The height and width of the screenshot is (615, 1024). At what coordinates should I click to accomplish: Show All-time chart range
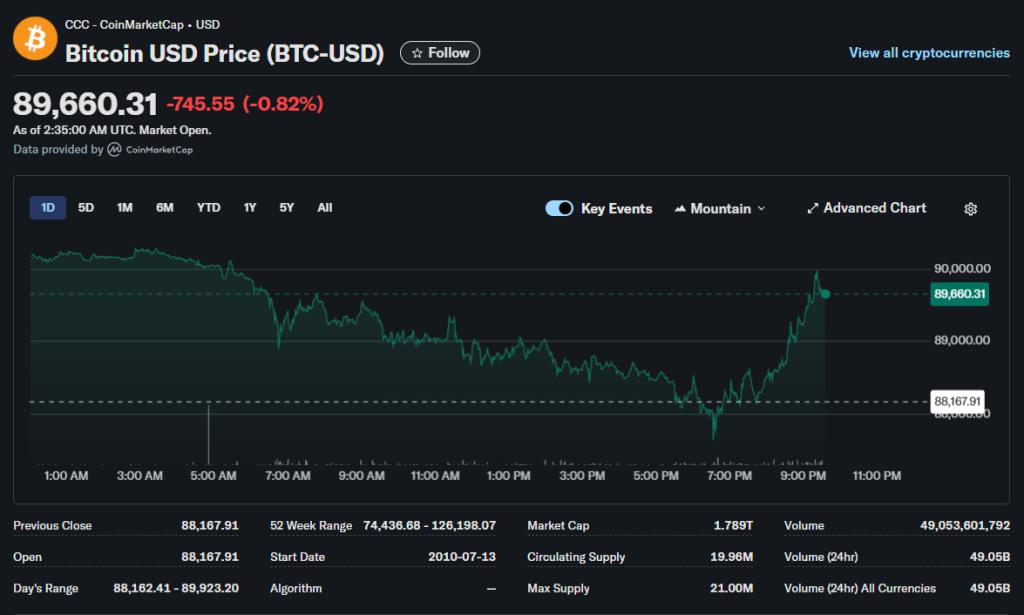pyautogui.click(x=325, y=208)
